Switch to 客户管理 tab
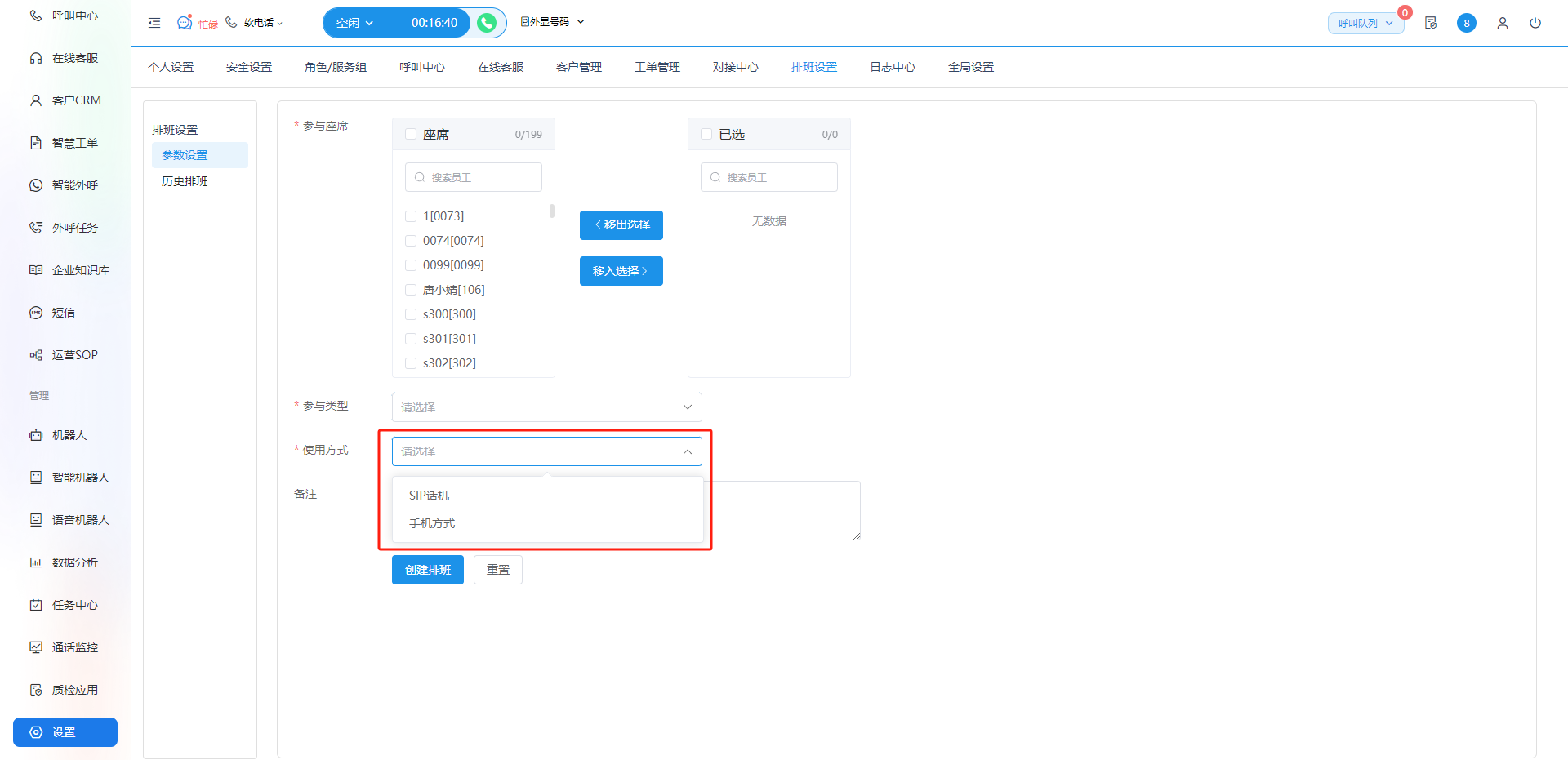The height and width of the screenshot is (760, 1568). point(579,67)
